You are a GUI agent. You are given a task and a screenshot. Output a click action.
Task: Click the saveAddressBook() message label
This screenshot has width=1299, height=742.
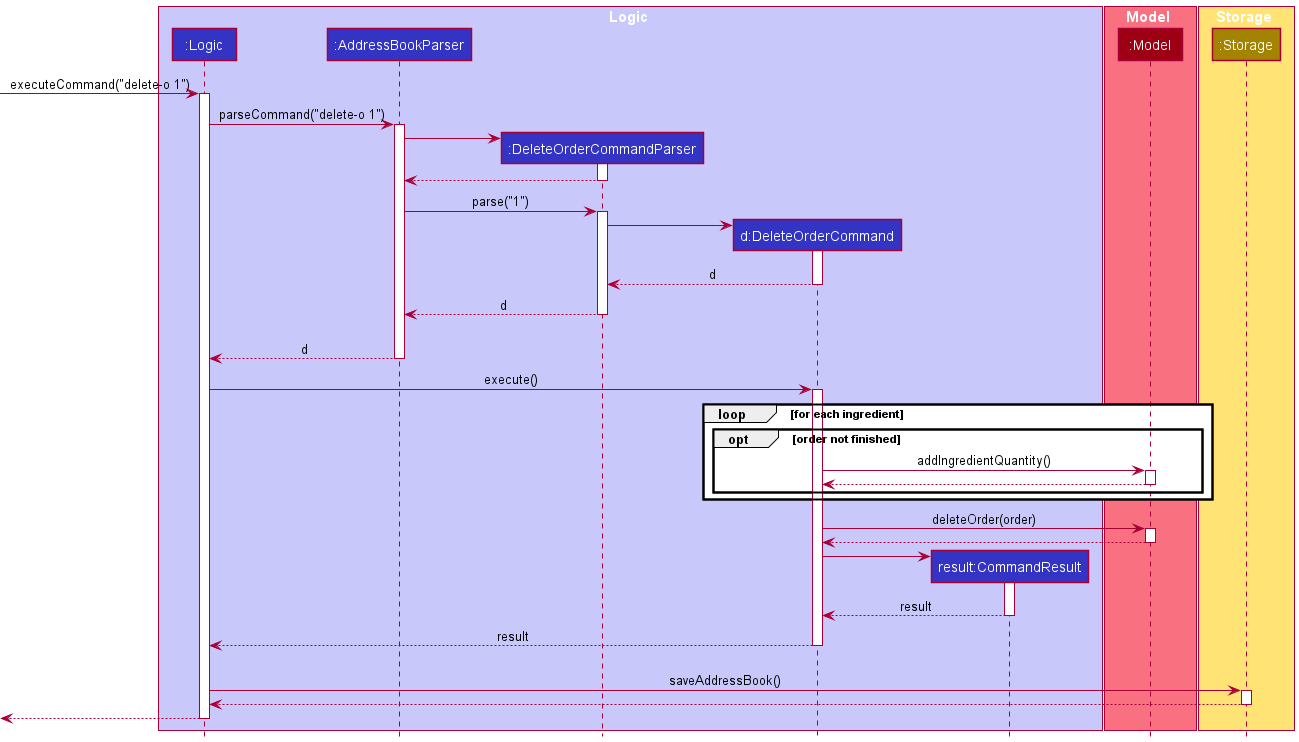(725, 679)
